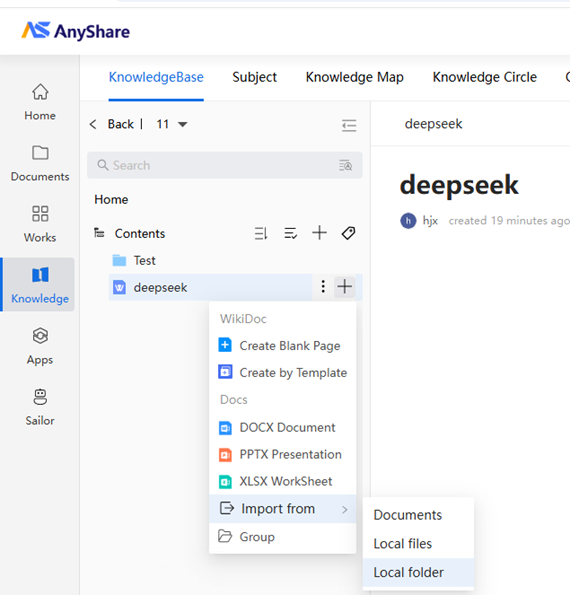This screenshot has height=595, width=570.
Task: Go to Home in the sidebar
Action: (40, 102)
